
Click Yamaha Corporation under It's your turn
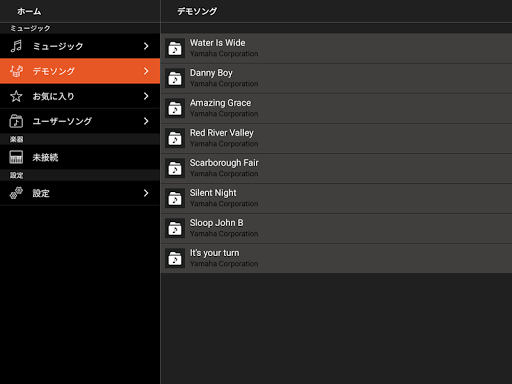tap(224, 264)
